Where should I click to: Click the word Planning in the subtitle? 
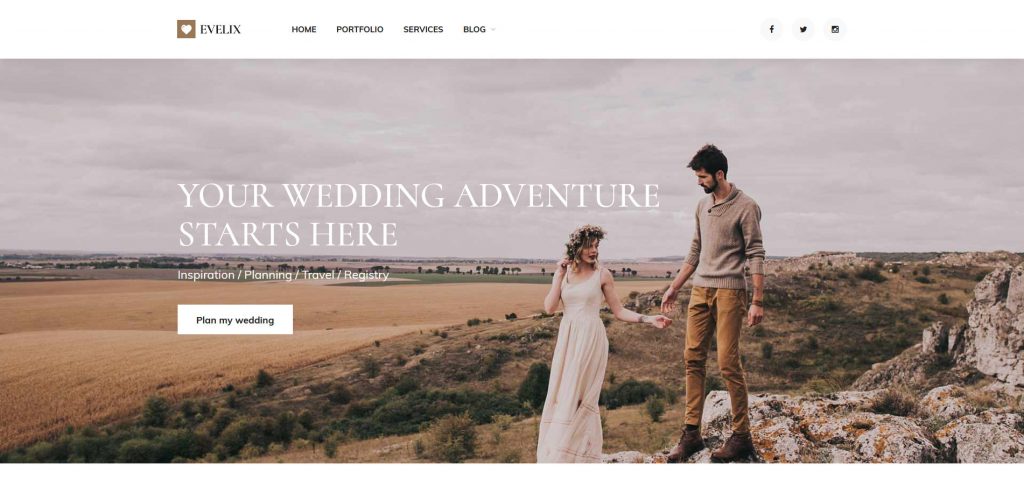pyautogui.click(x=268, y=275)
